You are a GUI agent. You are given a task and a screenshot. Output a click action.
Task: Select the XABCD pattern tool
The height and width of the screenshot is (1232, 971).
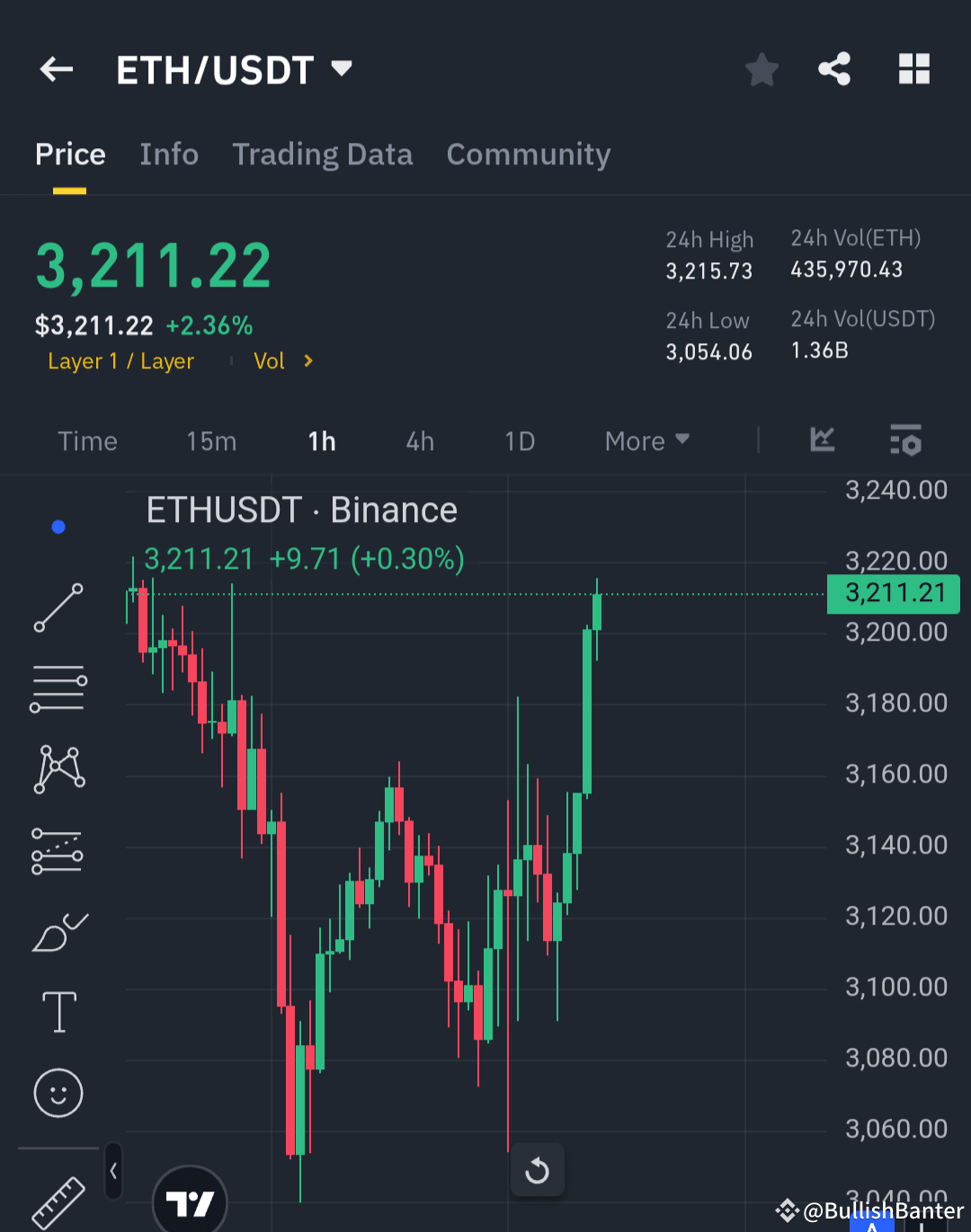pyautogui.click(x=58, y=768)
